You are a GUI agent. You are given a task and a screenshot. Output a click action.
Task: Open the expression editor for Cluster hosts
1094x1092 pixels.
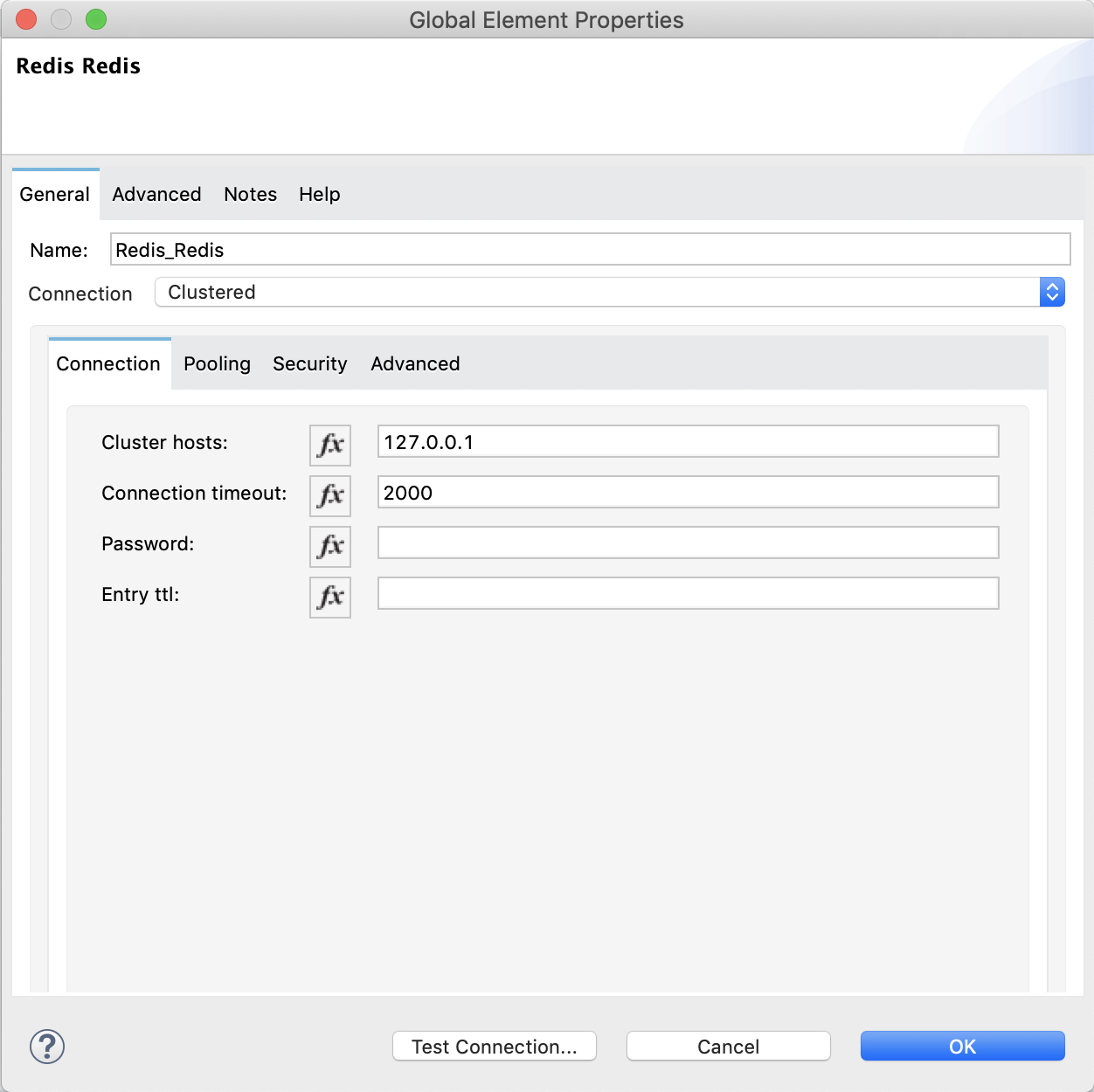[x=329, y=446]
